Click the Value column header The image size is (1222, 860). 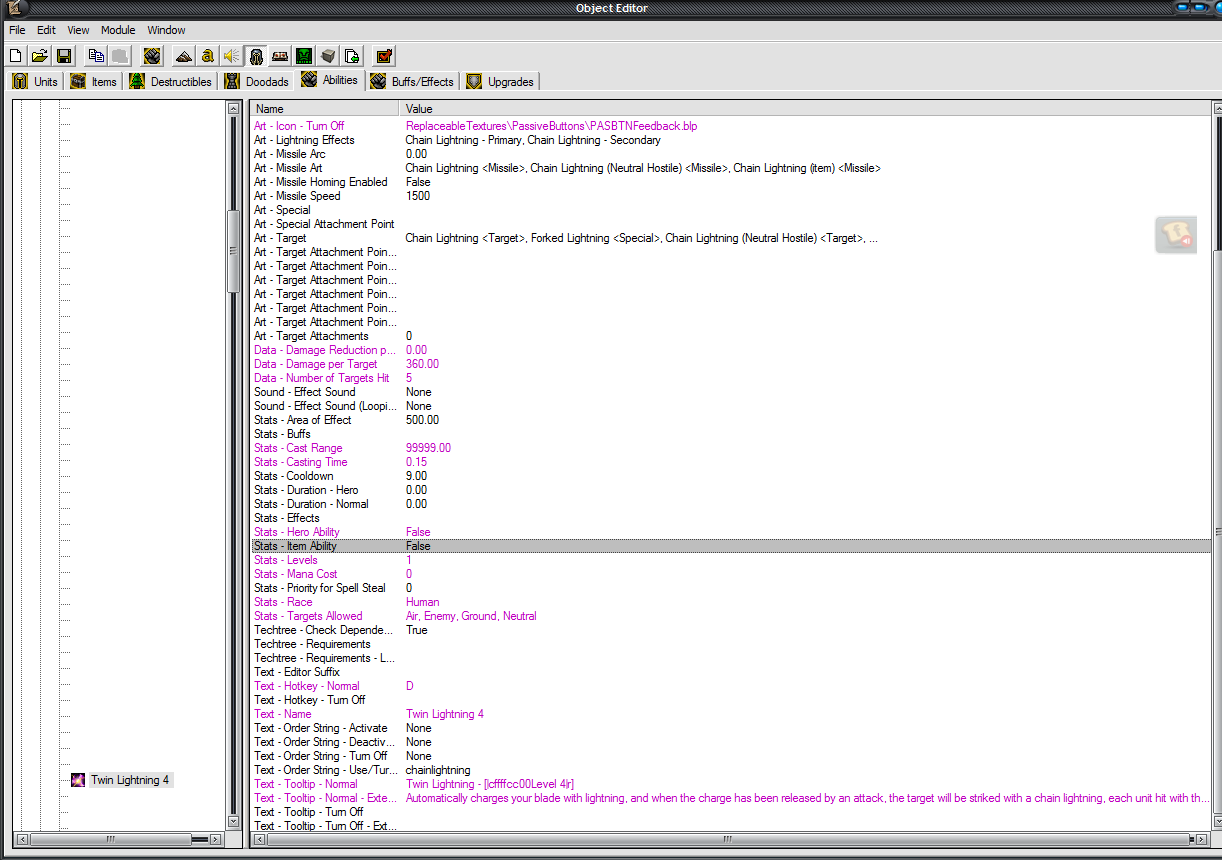[x=805, y=109]
